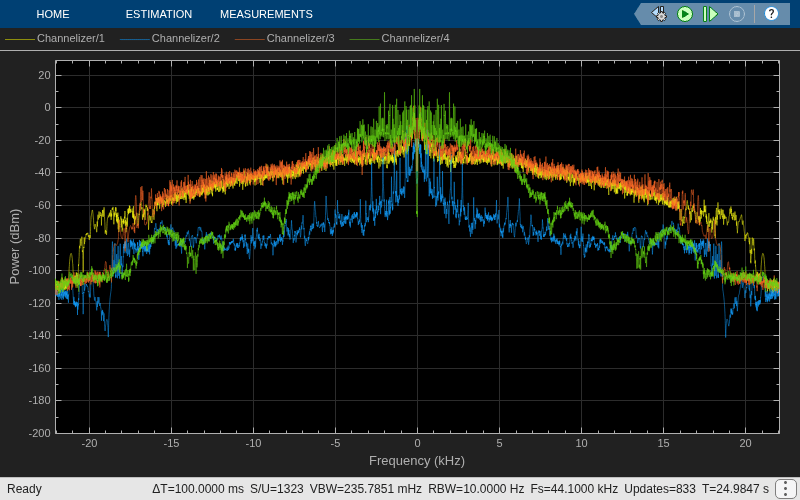Open Help with the question mark icon
The width and height of the screenshot is (800, 500).
point(771,14)
